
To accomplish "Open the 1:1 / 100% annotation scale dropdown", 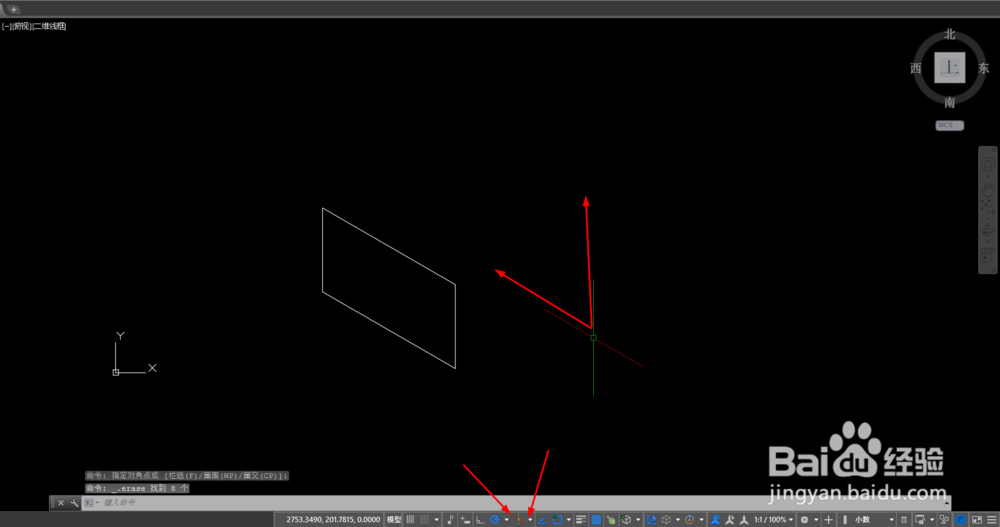I will tap(774, 519).
